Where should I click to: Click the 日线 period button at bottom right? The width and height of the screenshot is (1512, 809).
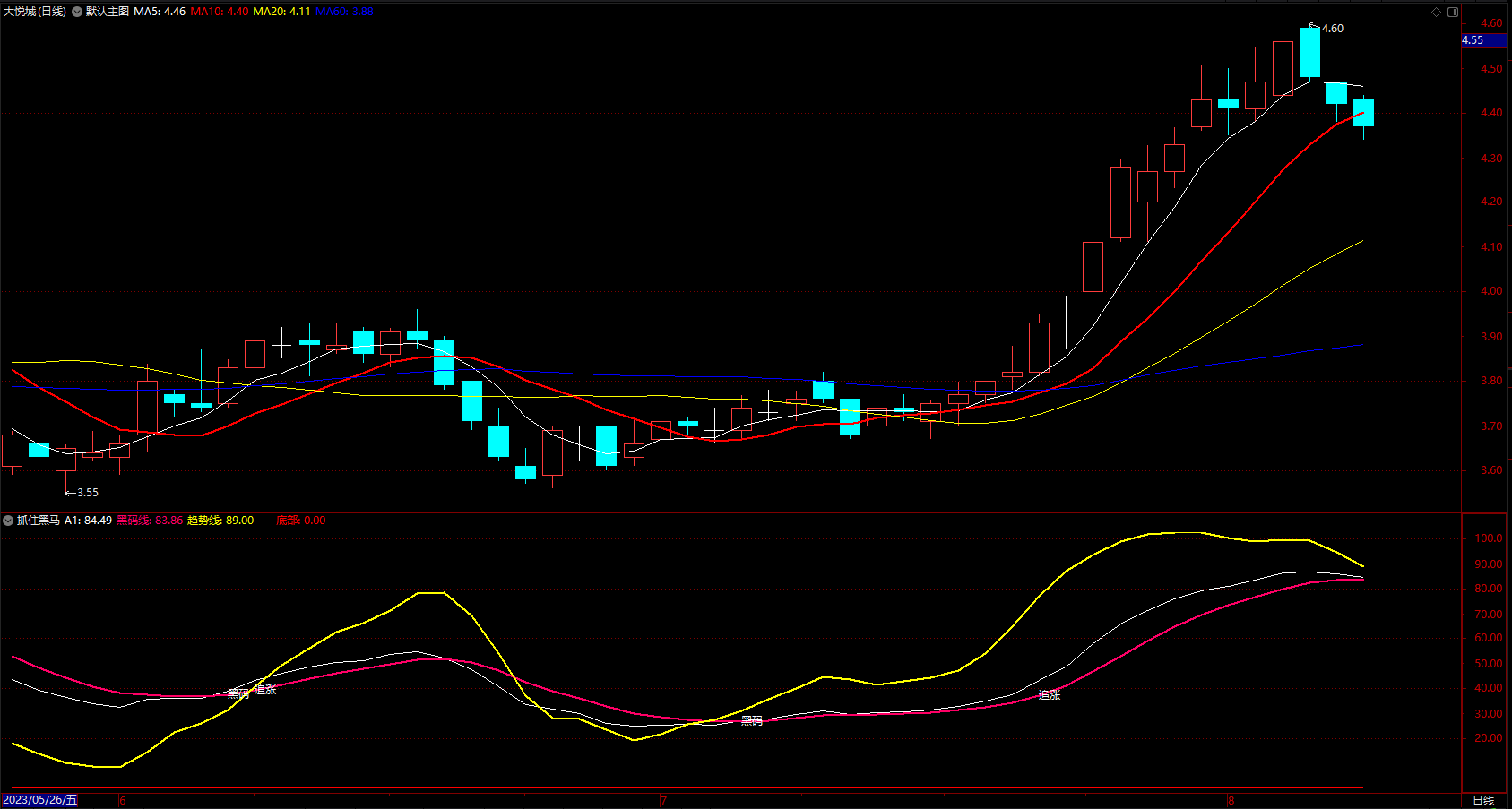point(1483,800)
